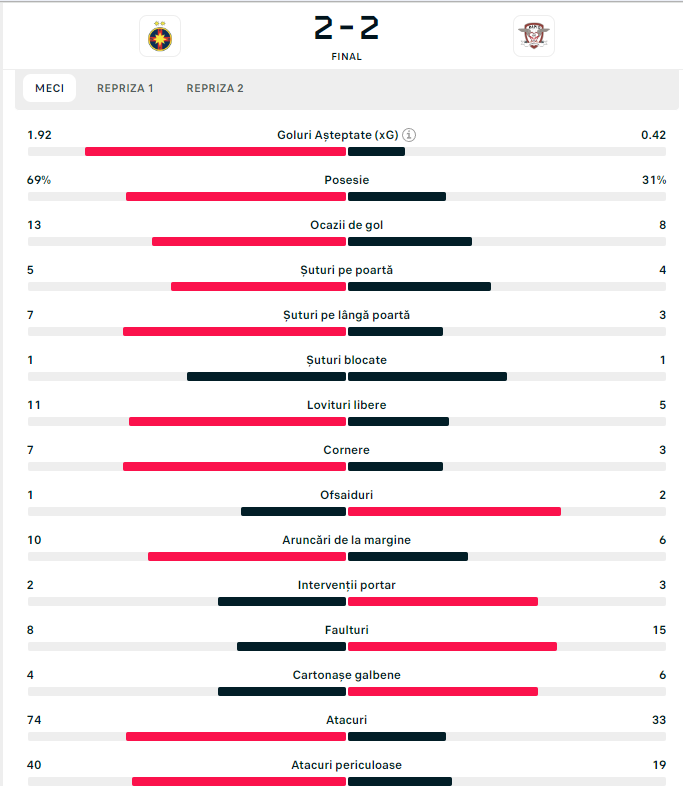This screenshot has height=786, width=683.
Task: Click the Cornere stat label
Action: [346, 450]
